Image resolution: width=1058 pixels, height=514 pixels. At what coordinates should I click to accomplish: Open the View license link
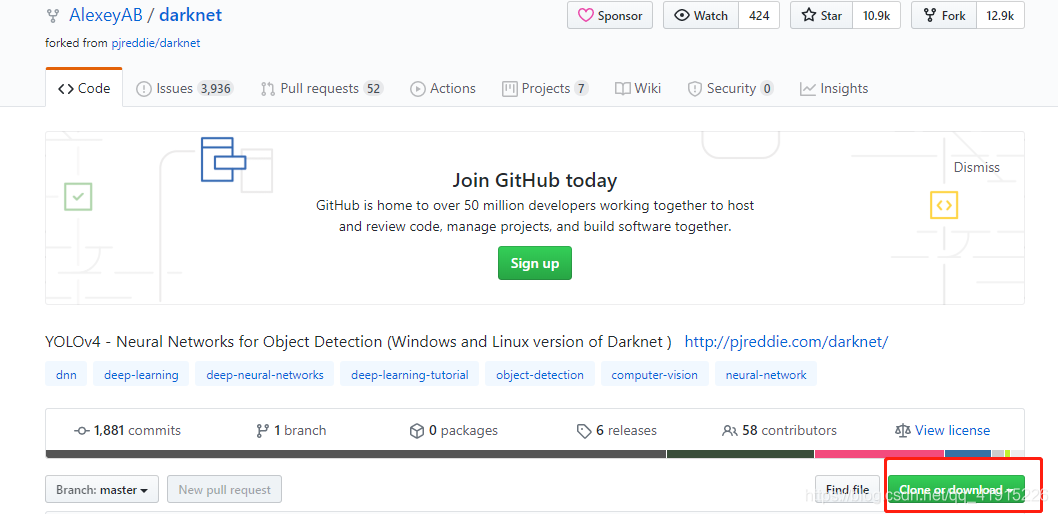coord(943,430)
